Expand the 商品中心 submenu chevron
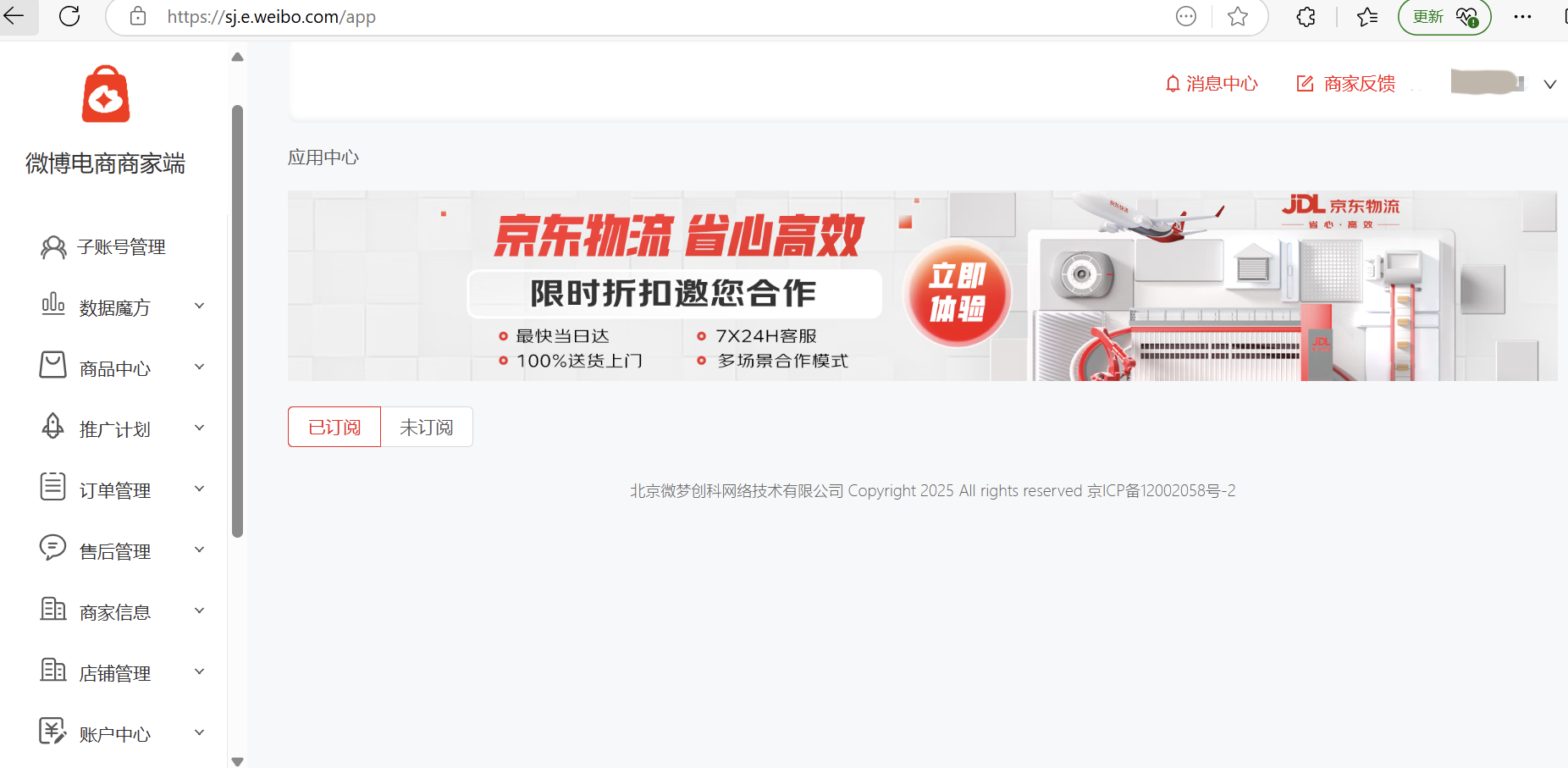 [200, 366]
